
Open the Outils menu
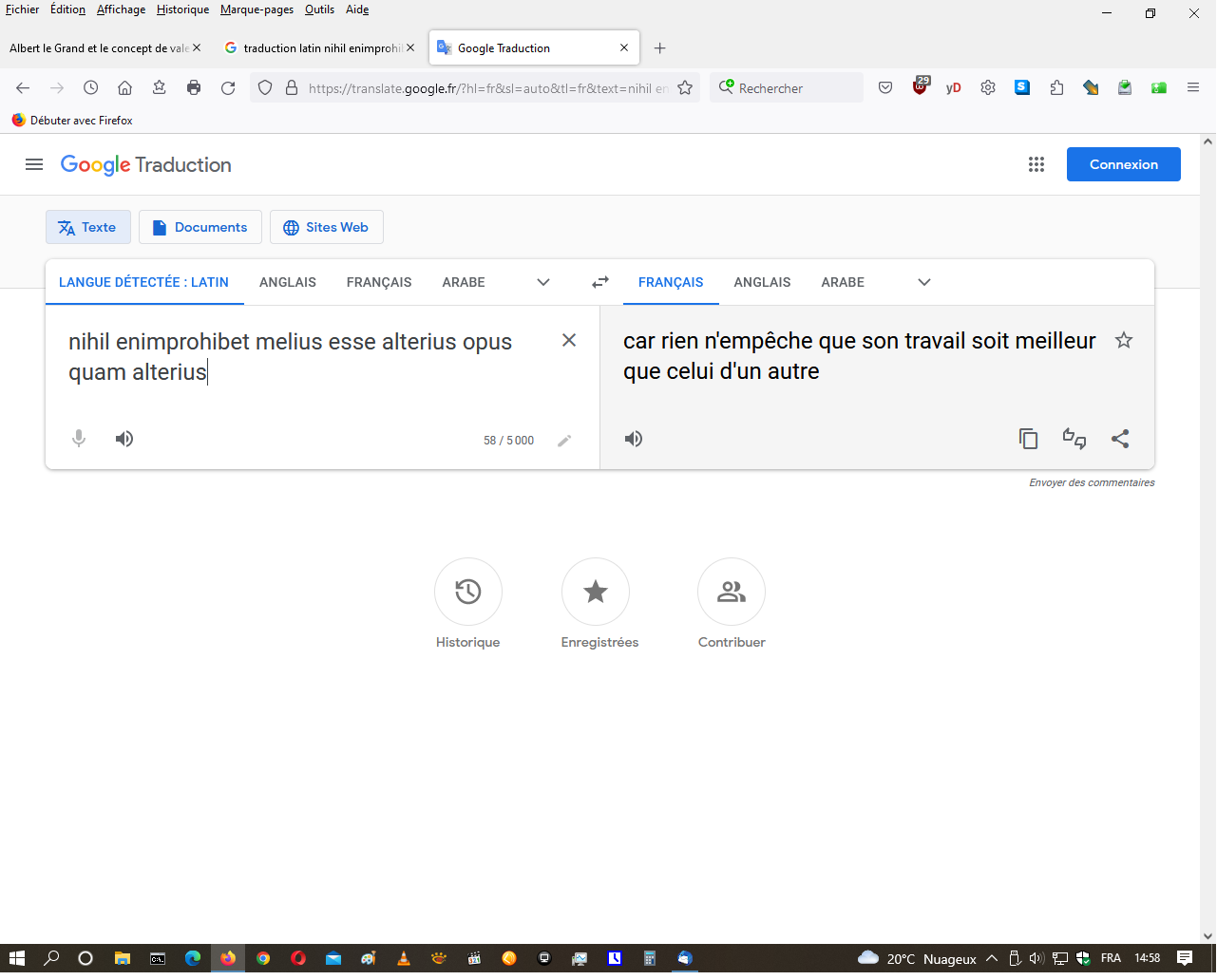click(319, 9)
